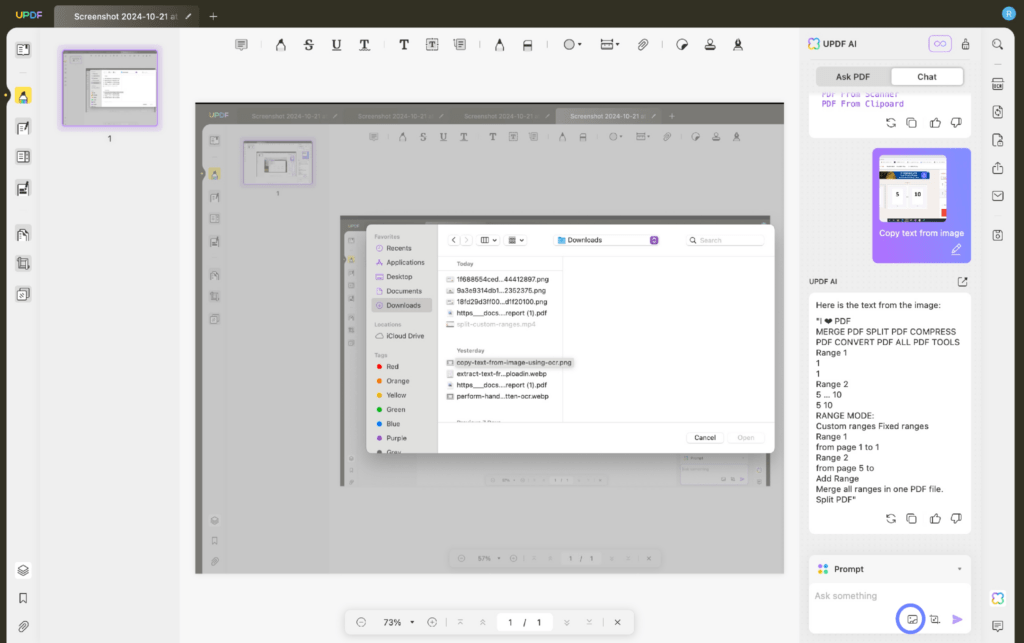
Task: Select the Strikethrough text tool
Action: coord(308,44)
